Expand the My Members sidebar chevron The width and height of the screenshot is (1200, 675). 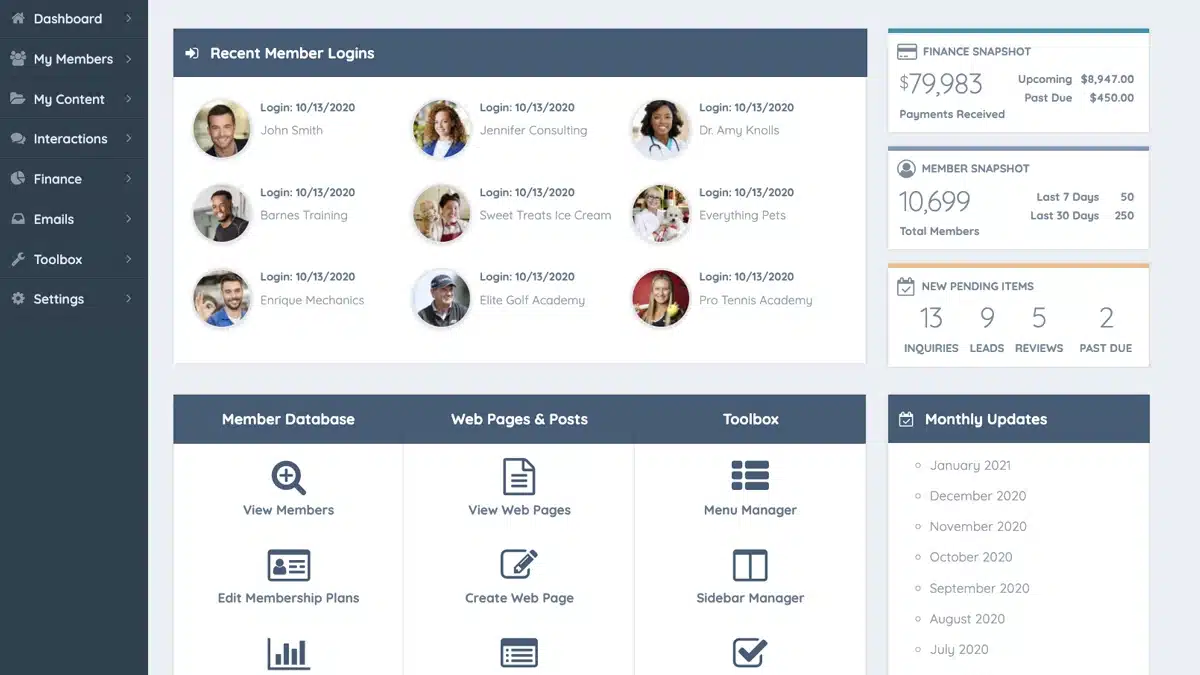129,59
